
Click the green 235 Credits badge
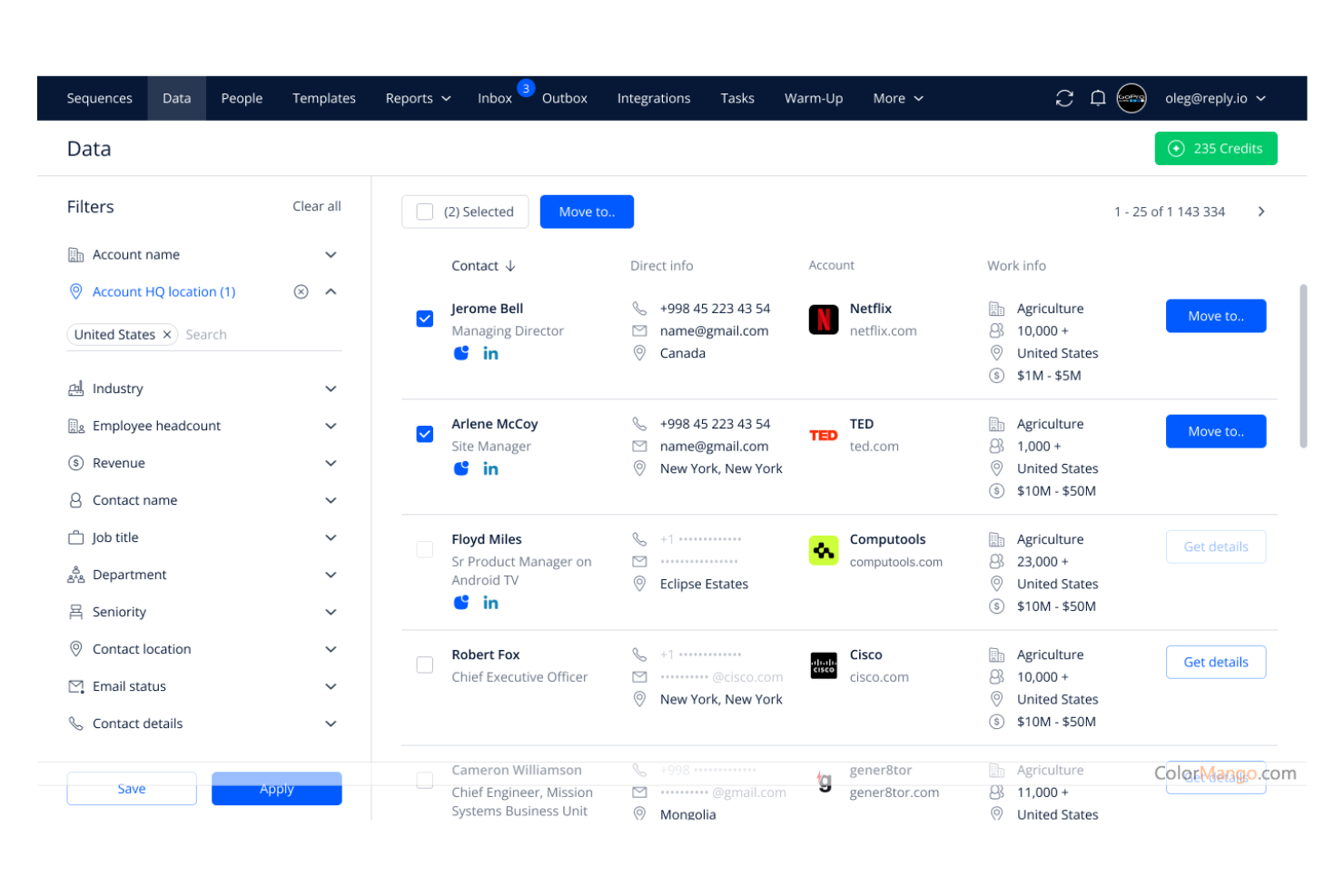pos(1216,148)
